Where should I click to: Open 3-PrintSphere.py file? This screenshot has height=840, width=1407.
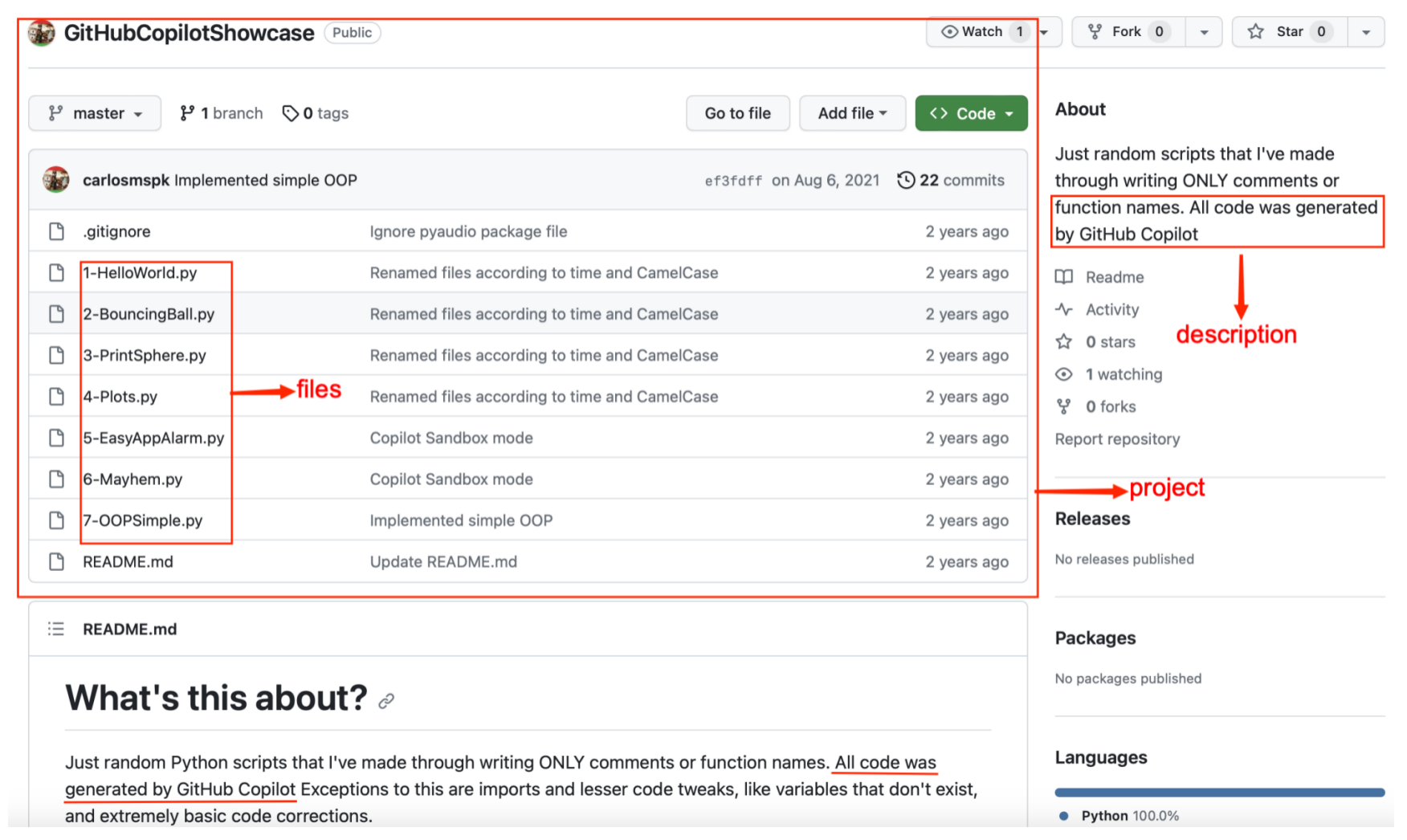click(145, 355)
